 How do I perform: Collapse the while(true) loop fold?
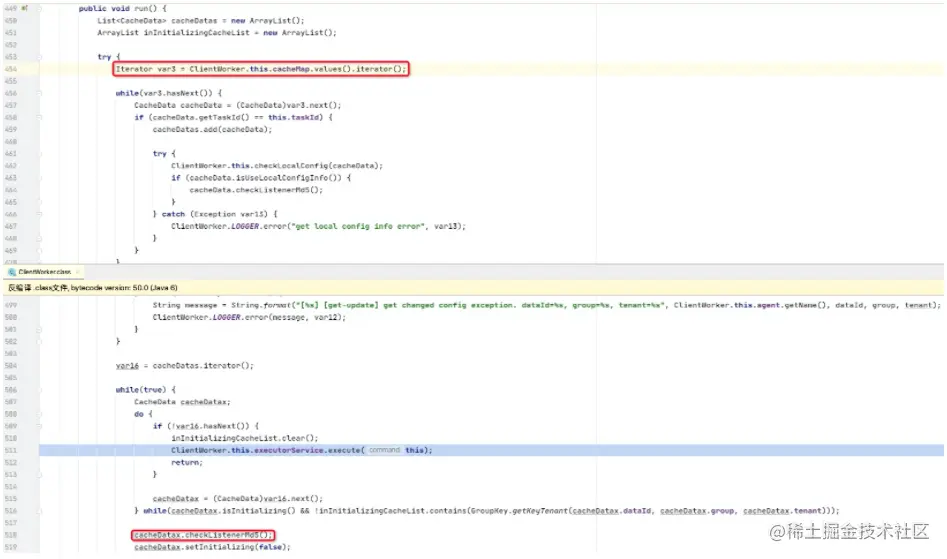click(39, 390)
